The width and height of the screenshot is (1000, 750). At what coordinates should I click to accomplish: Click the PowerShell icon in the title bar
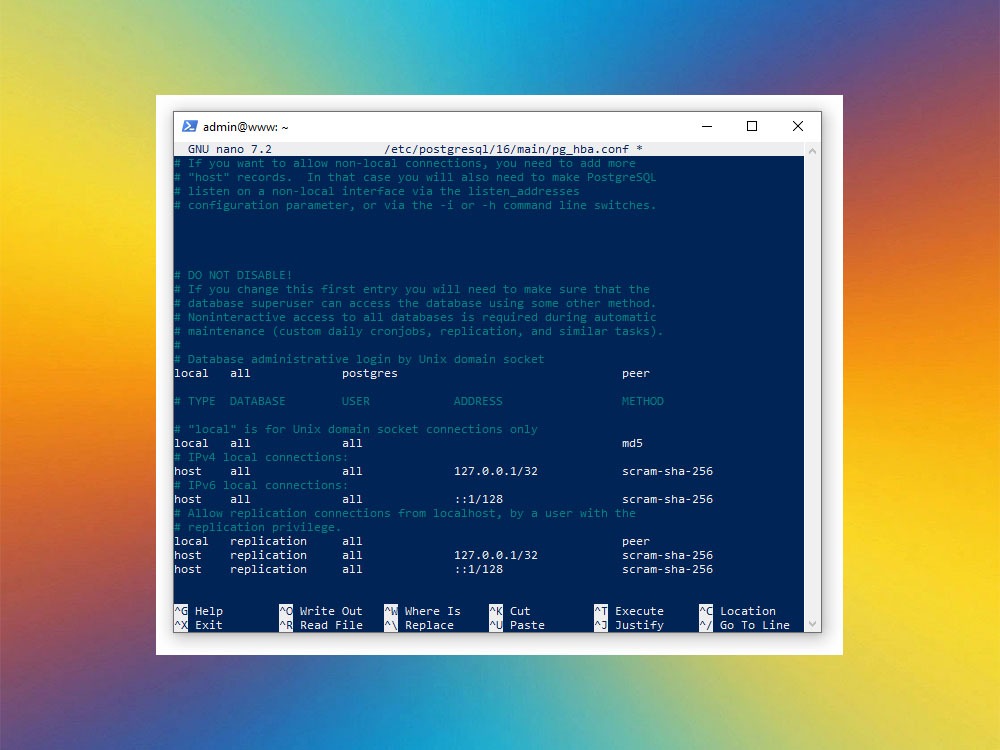pyautogui.click(x=189, y=126)
